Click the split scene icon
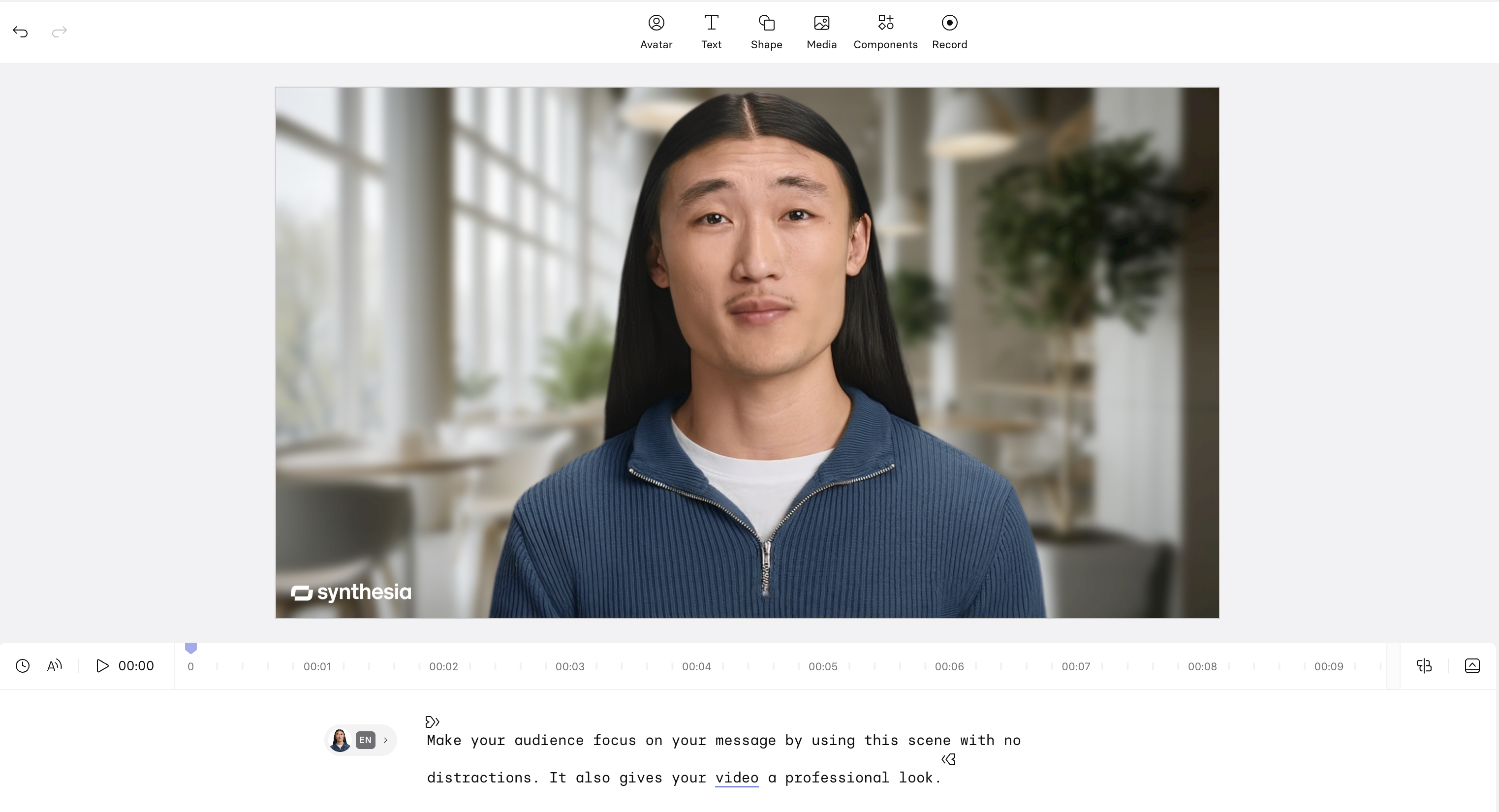The width and height of the screenshot is (1499, 812). coord(1423,666)
